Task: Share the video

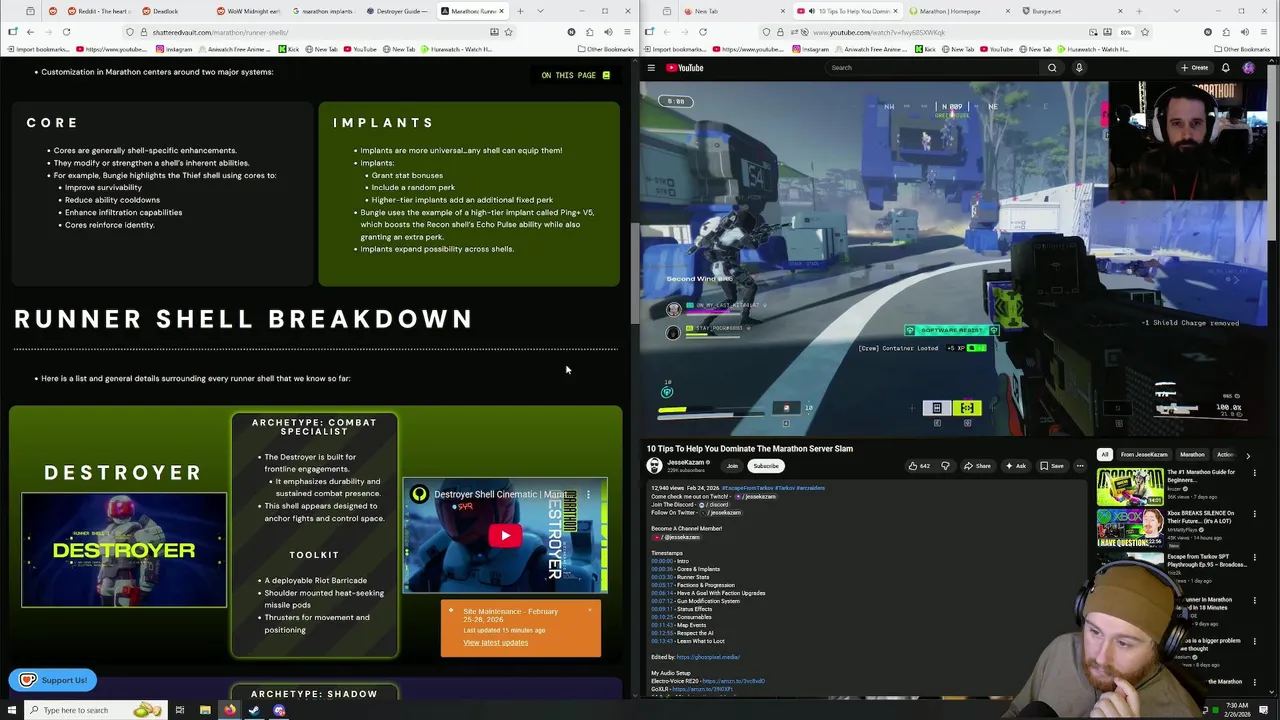Action: 977,466
